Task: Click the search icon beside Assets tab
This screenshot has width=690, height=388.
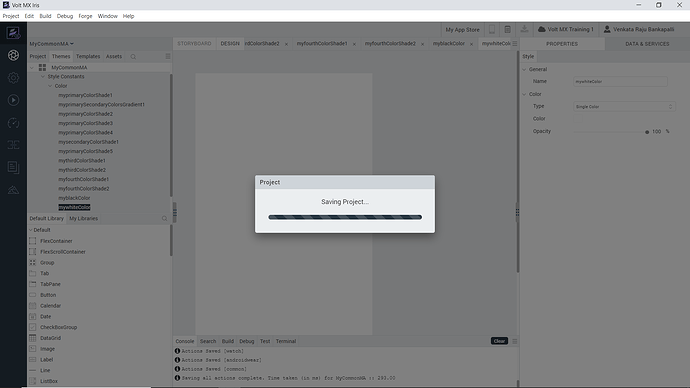Action: [x=133, y=57]
